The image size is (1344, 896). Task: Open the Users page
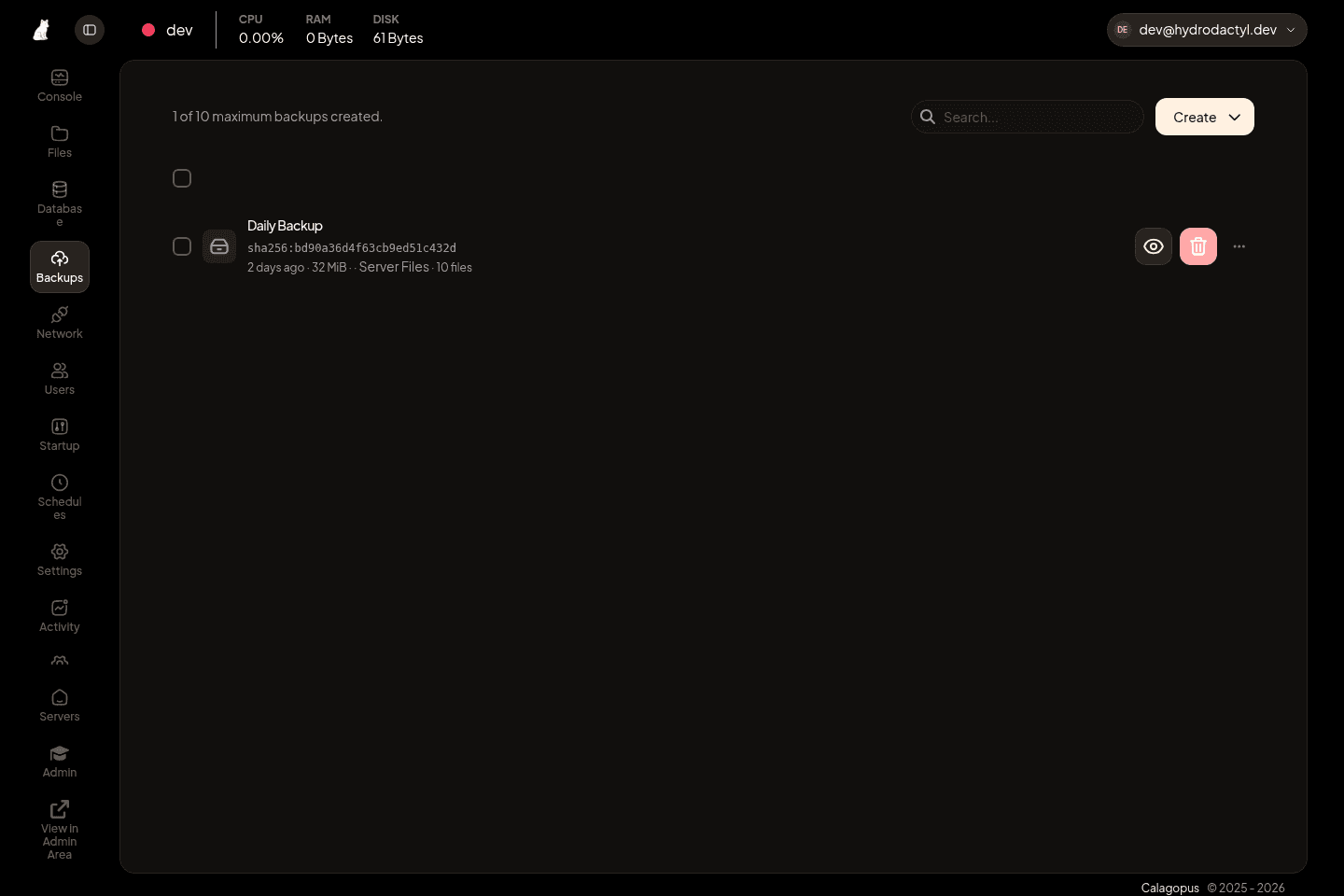point(60,379)
